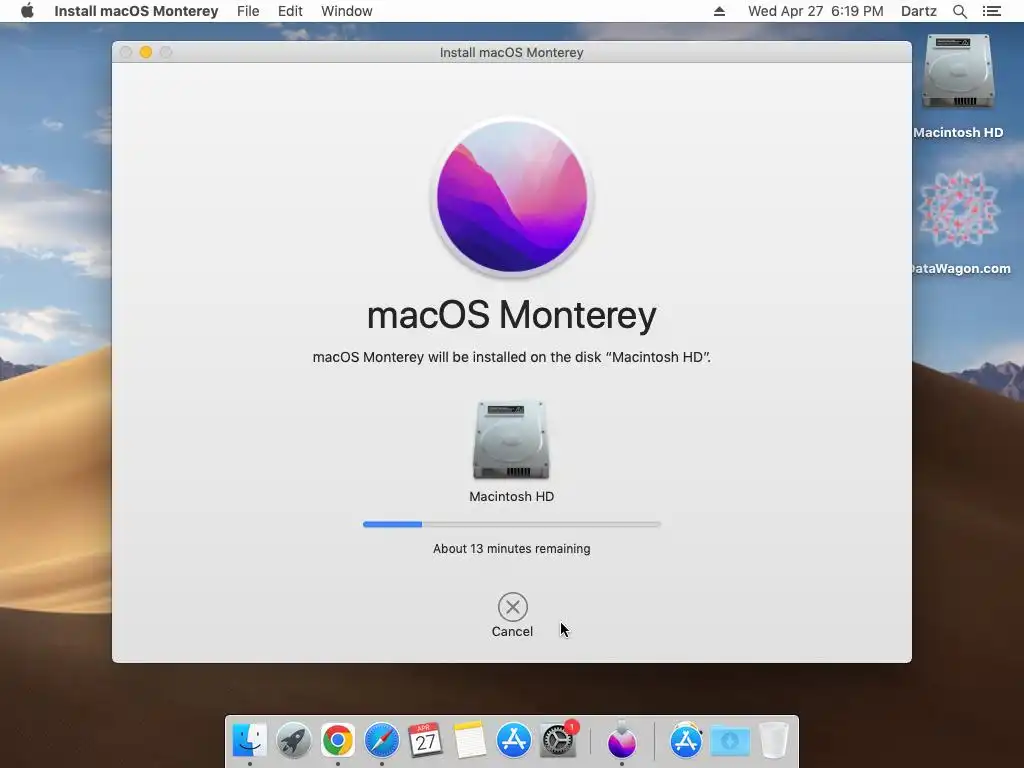Click the Cancel label under the X
The image size is (1024, 768).
[512, 632]
